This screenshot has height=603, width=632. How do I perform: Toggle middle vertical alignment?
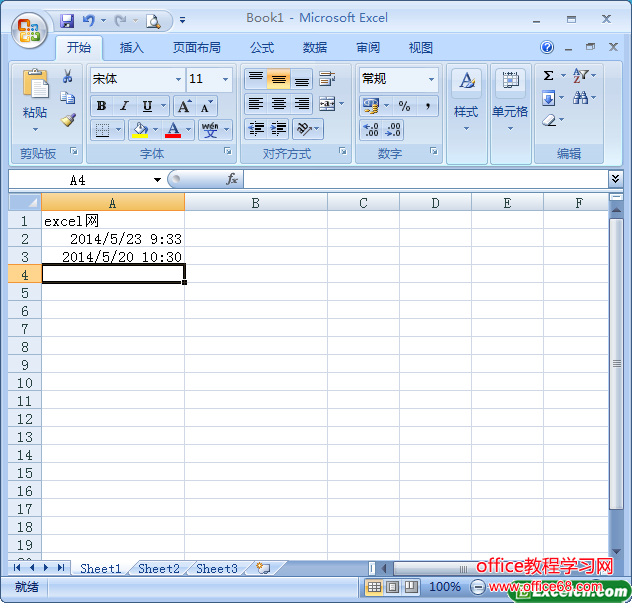point(279,78)
